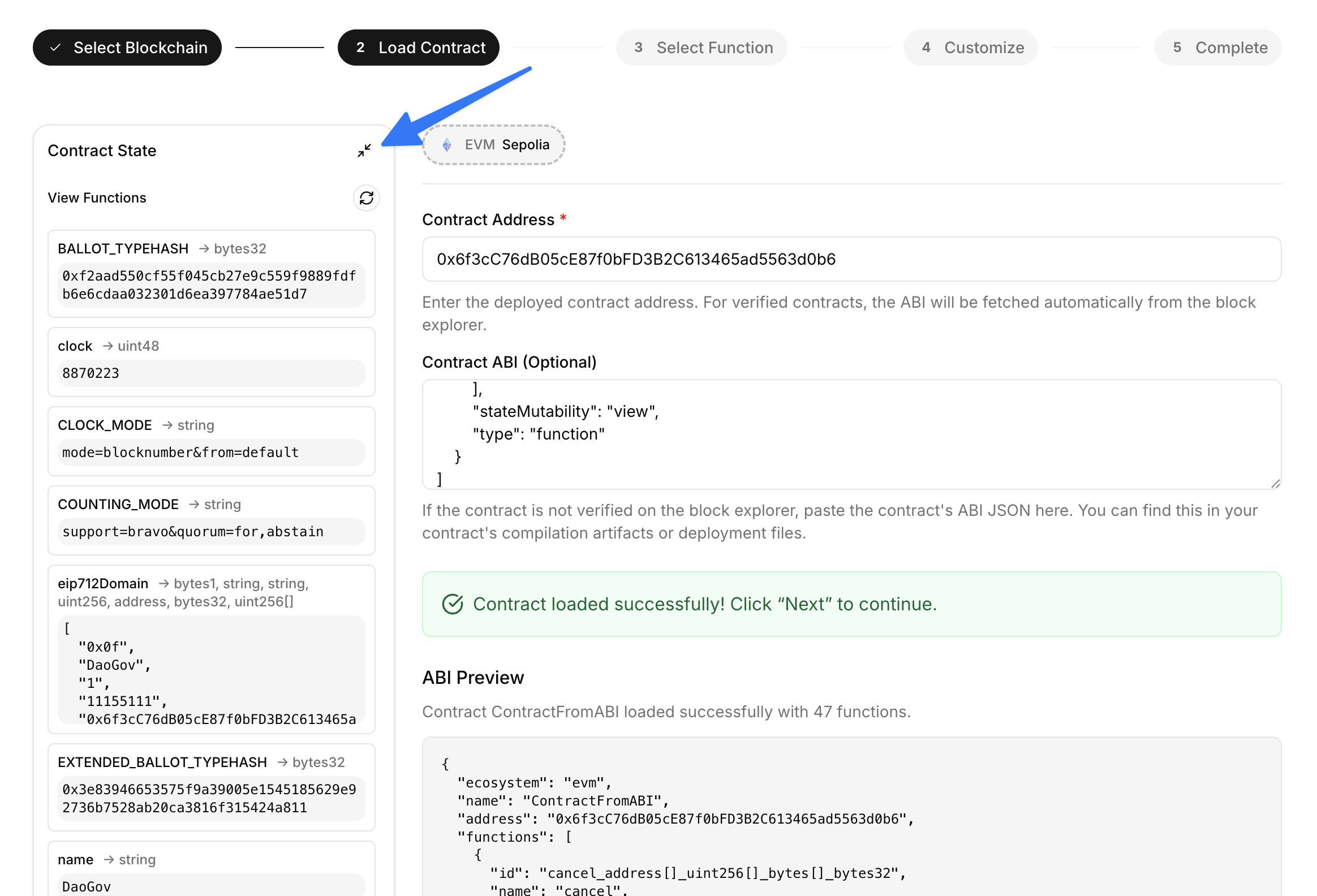Switch to the Customize step

pos(970,47)
